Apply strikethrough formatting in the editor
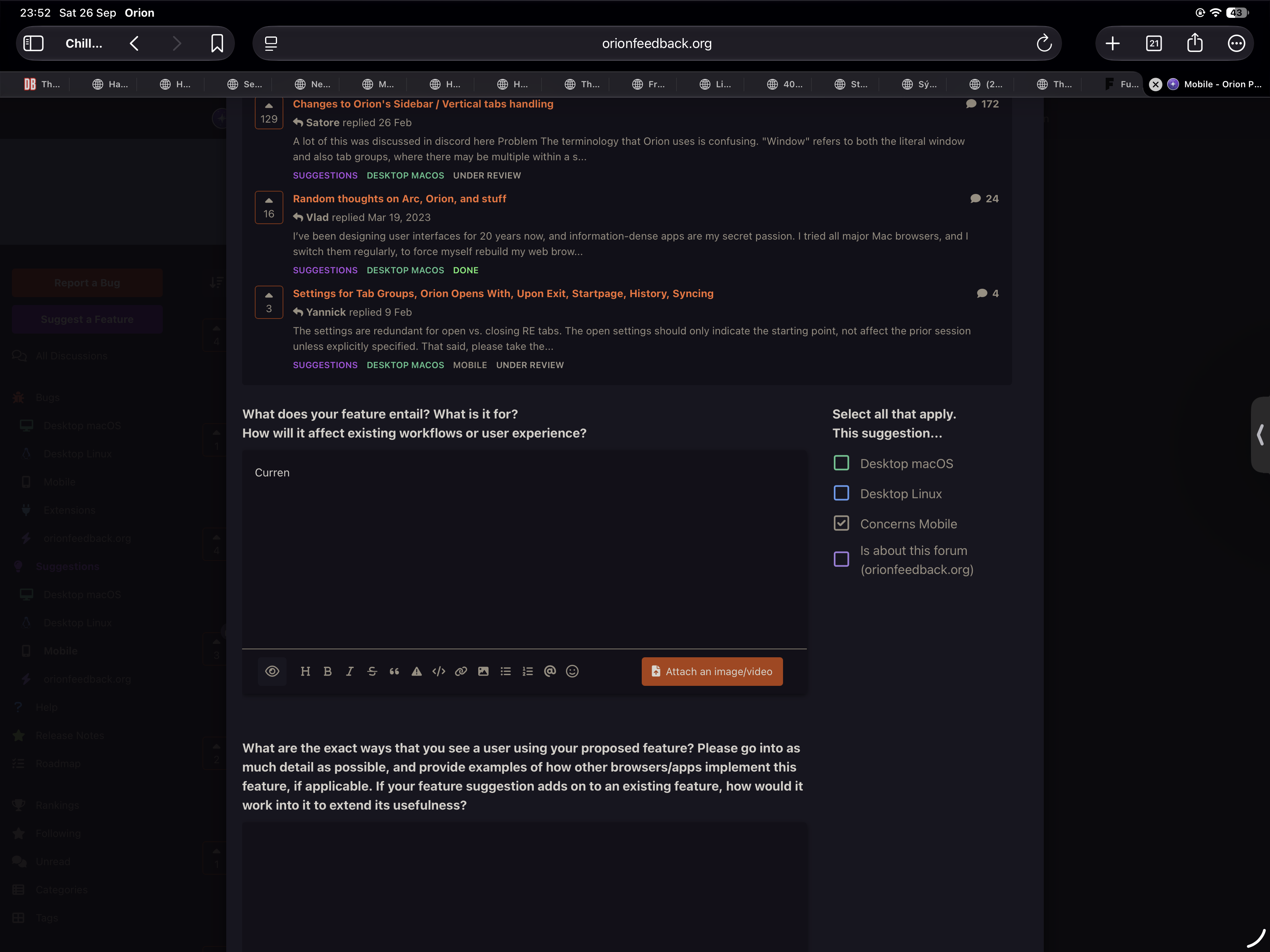Image resolution: width=1270 pixels, height=952 pixels. [x=372, y=672]
